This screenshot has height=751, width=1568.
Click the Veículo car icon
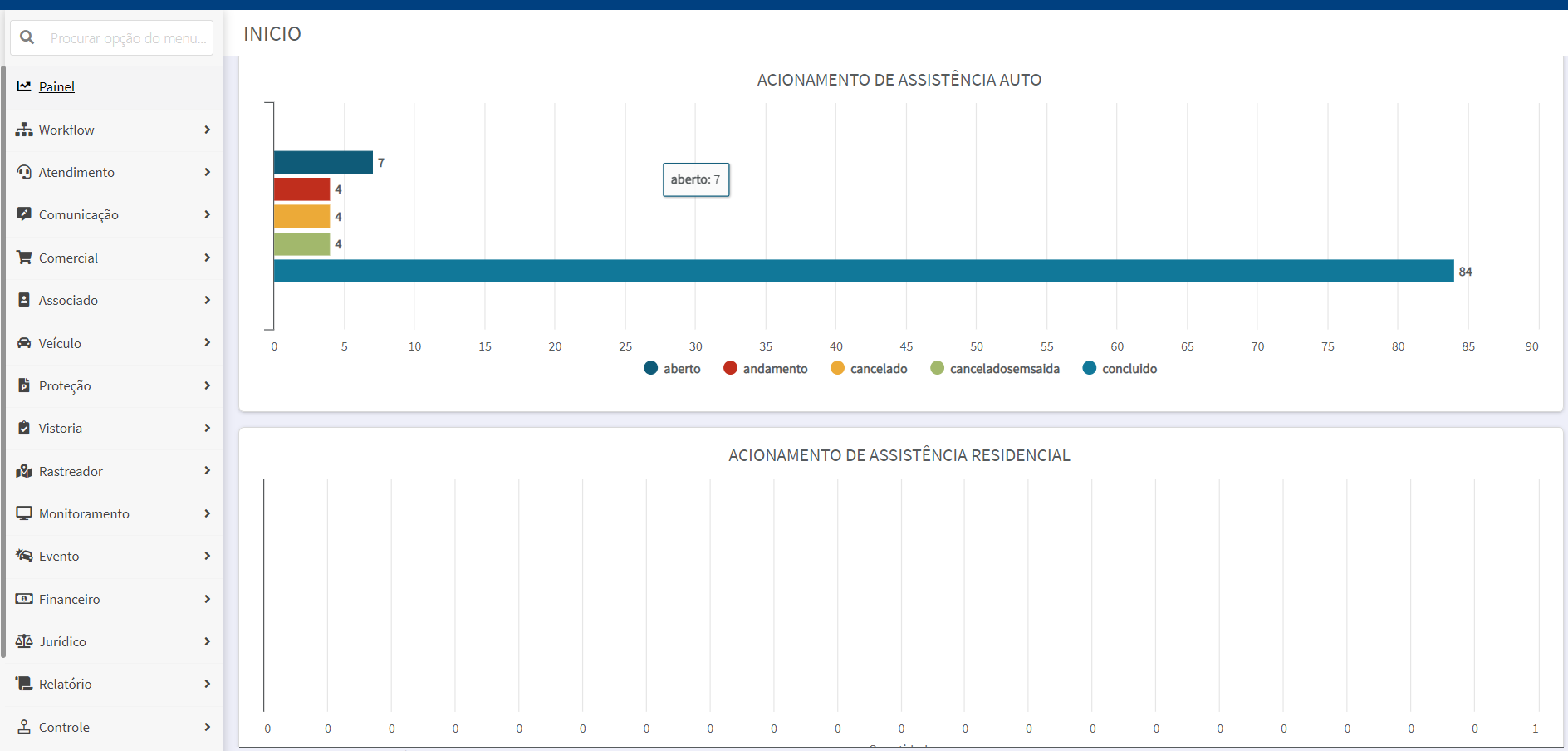pyautogui.click(x=24, y=343)
